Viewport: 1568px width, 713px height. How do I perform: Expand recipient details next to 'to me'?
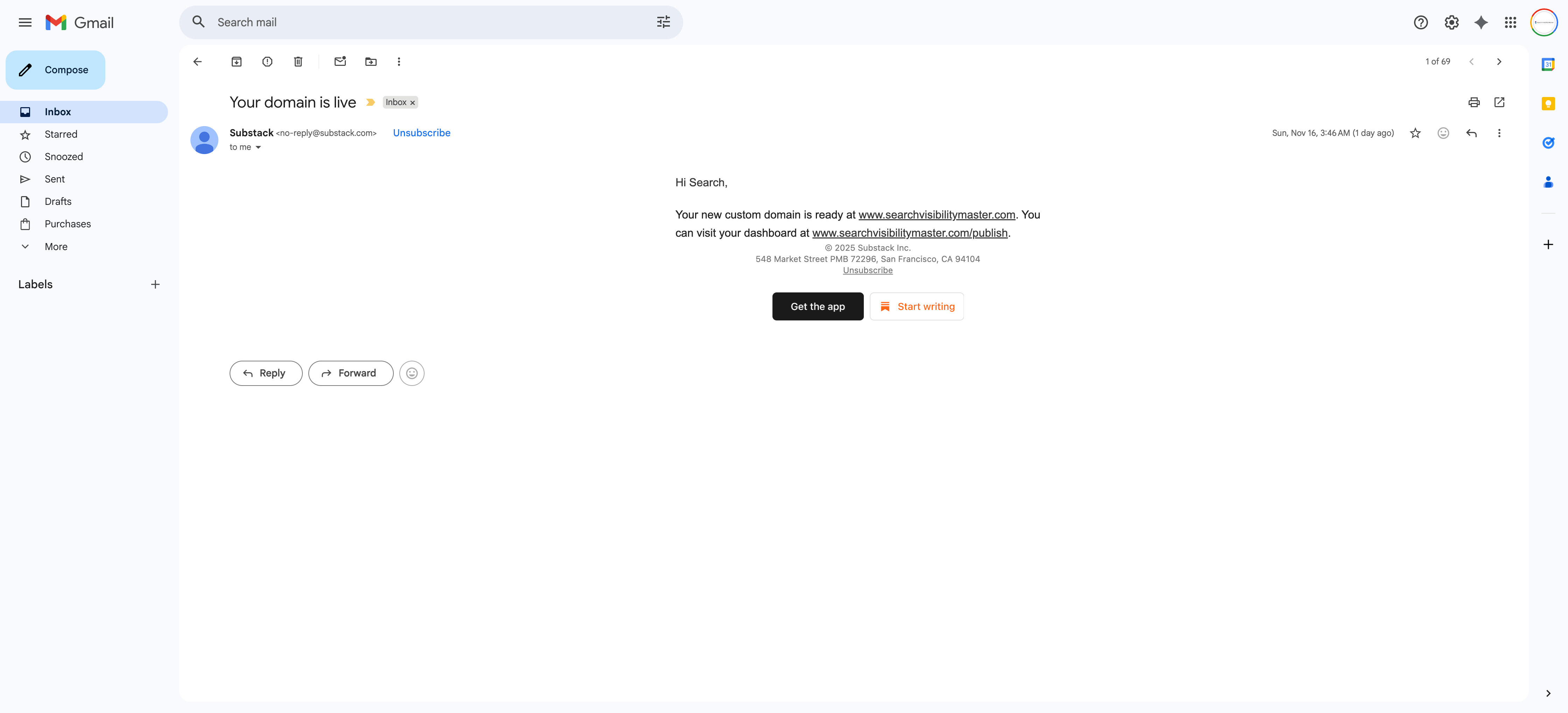[258, 147]
